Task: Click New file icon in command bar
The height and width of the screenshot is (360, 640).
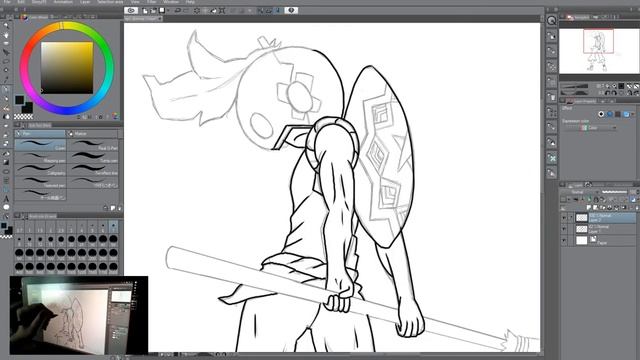Action: 145,10
